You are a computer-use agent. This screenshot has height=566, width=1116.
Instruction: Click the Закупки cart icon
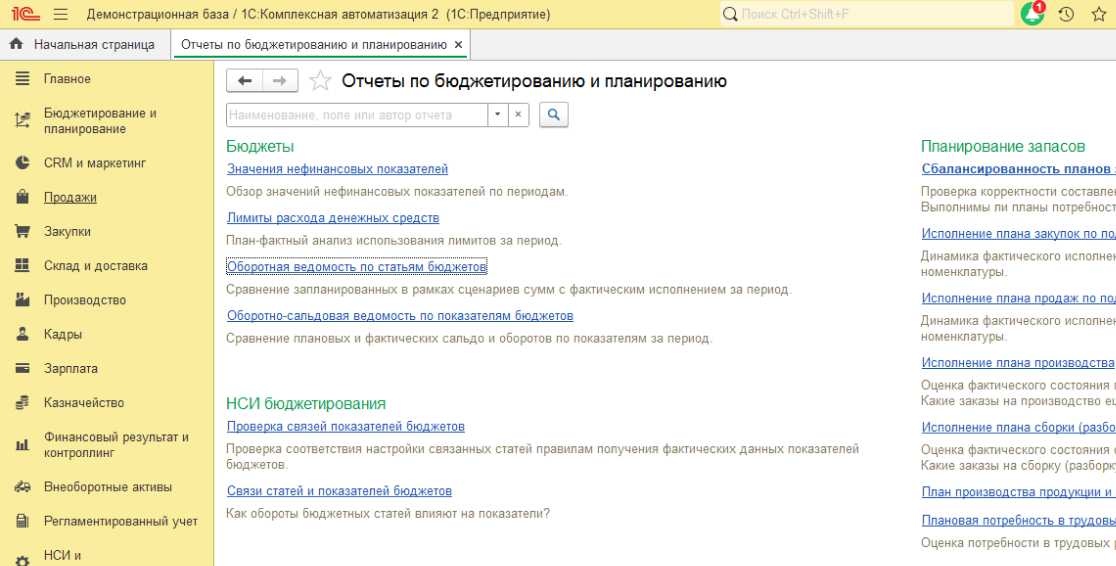point(23,231)
